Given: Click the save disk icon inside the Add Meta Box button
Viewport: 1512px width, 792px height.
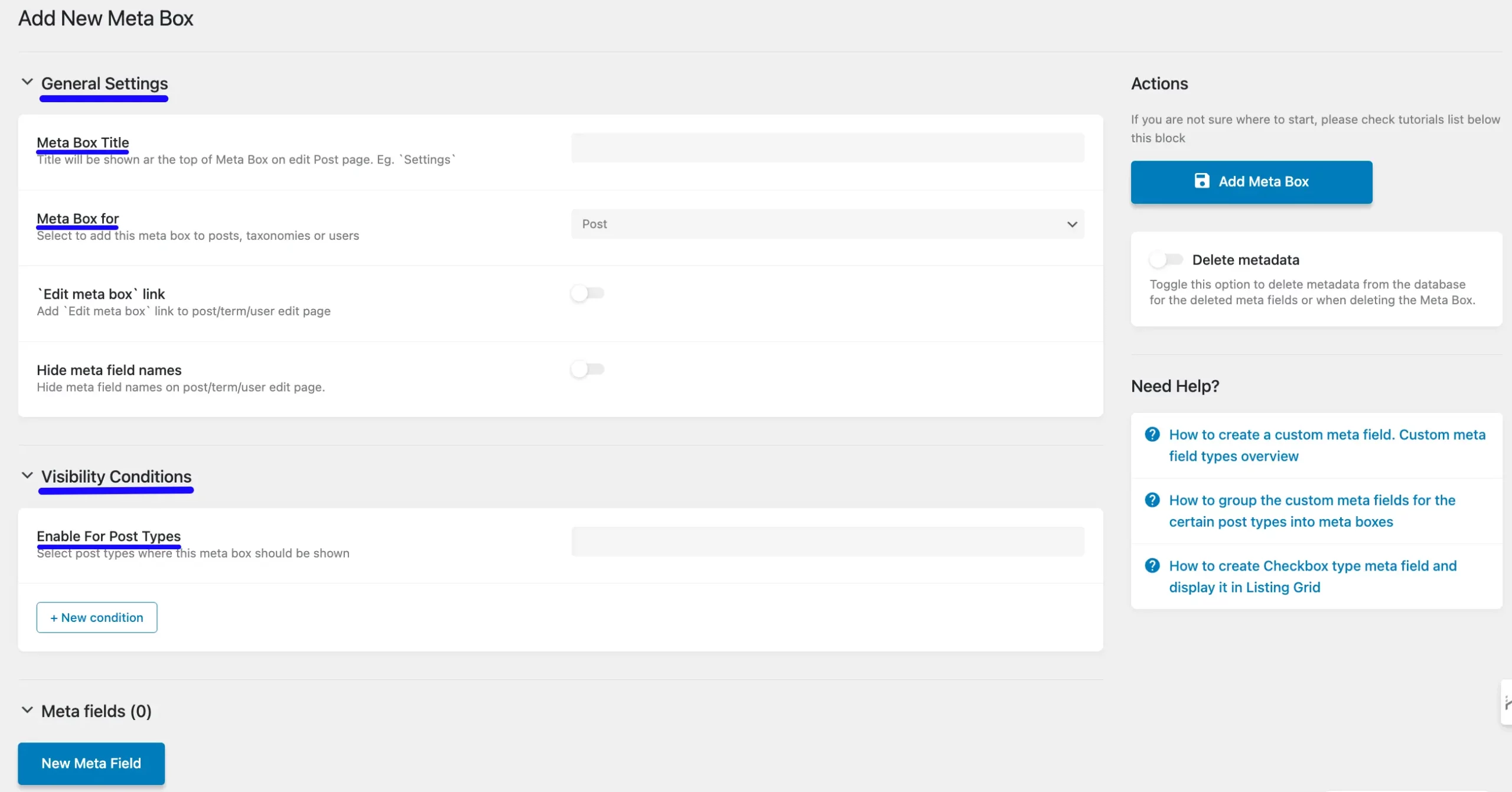Looking at the screenshot, I should [x=1203, y=181].
